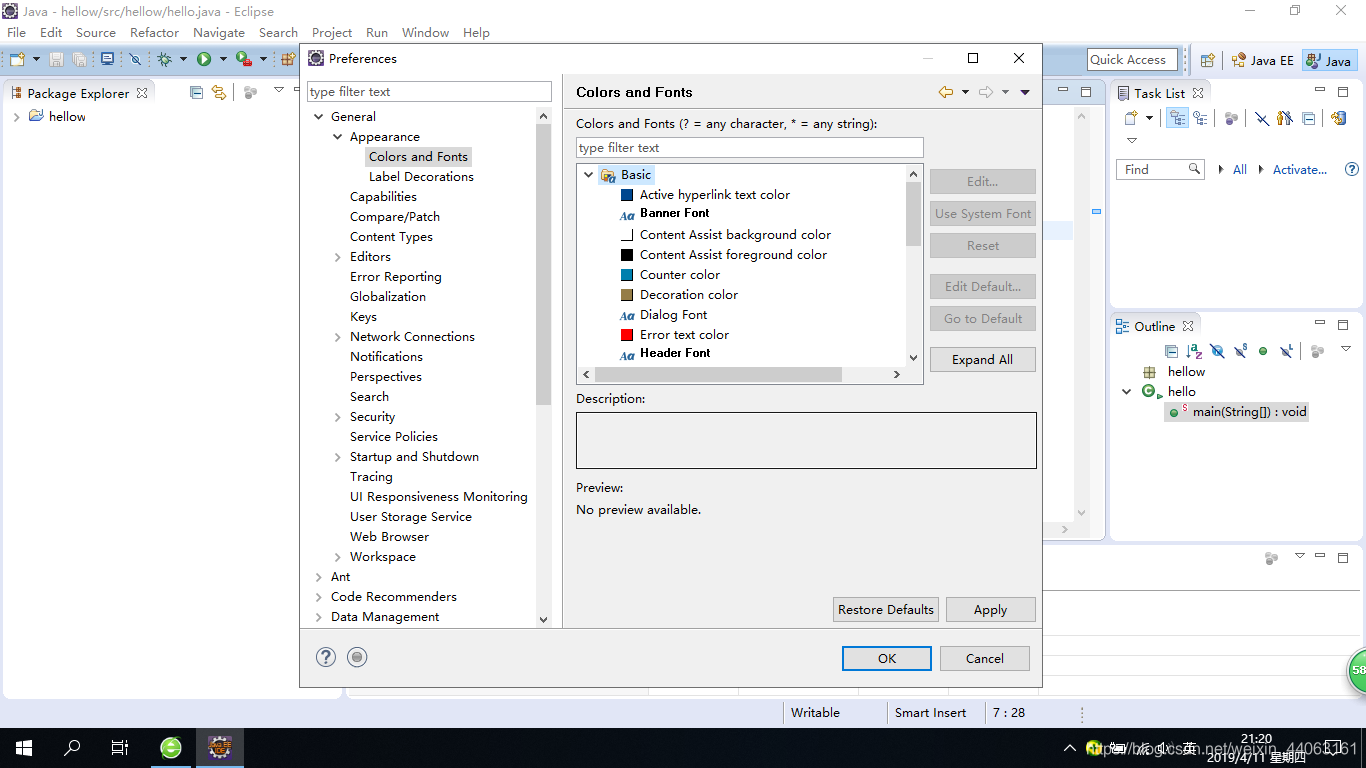Expand the Security preference node
Image resolution: width=1366 pixels, height=768 pixels.
pos(338,417)
